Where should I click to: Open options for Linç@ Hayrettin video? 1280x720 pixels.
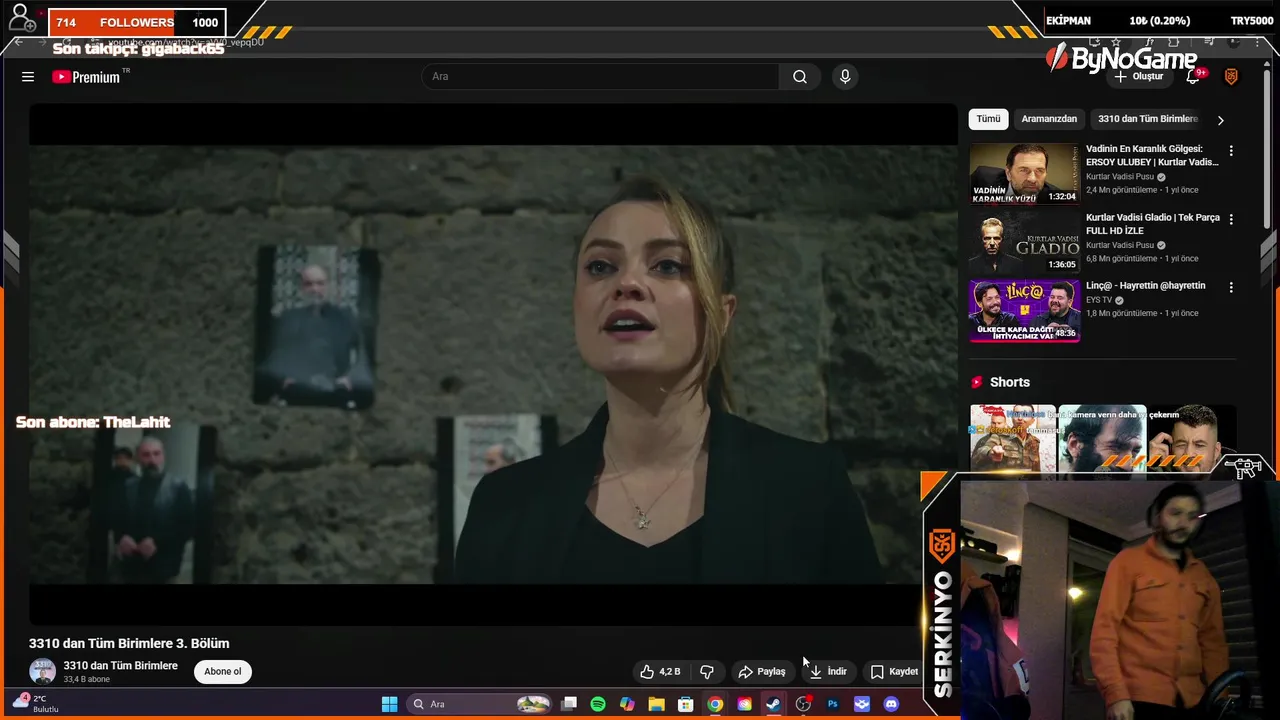click(x=1231, y=287)
